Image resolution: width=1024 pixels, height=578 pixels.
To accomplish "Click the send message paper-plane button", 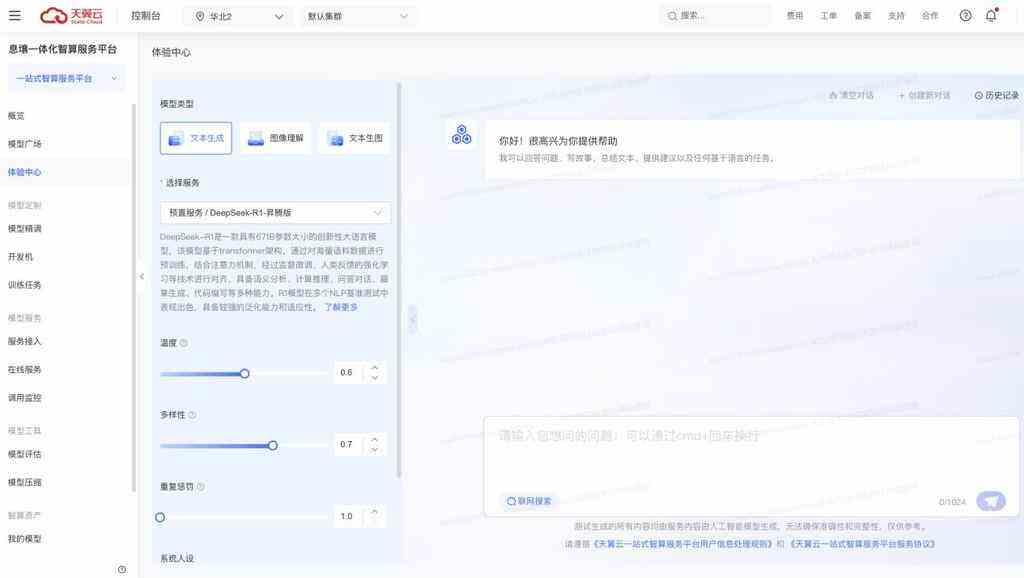I will click(x=991, y=501).
